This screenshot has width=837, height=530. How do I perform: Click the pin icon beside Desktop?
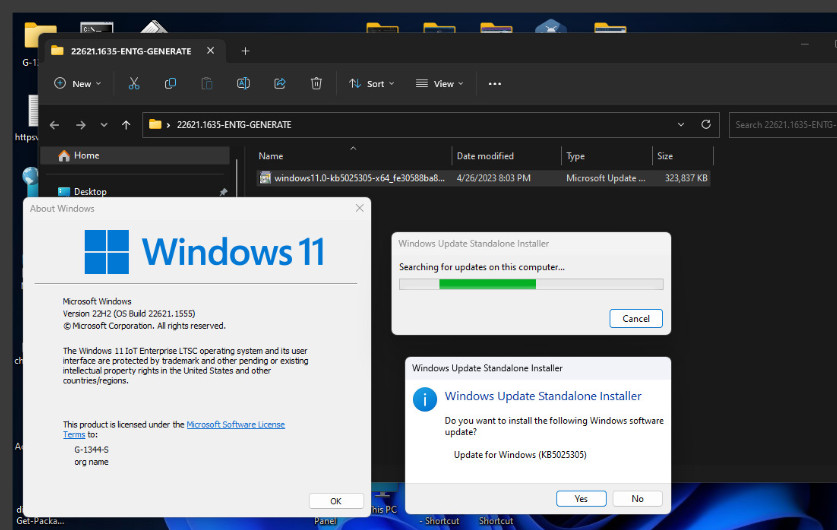[x=223, y=192]
